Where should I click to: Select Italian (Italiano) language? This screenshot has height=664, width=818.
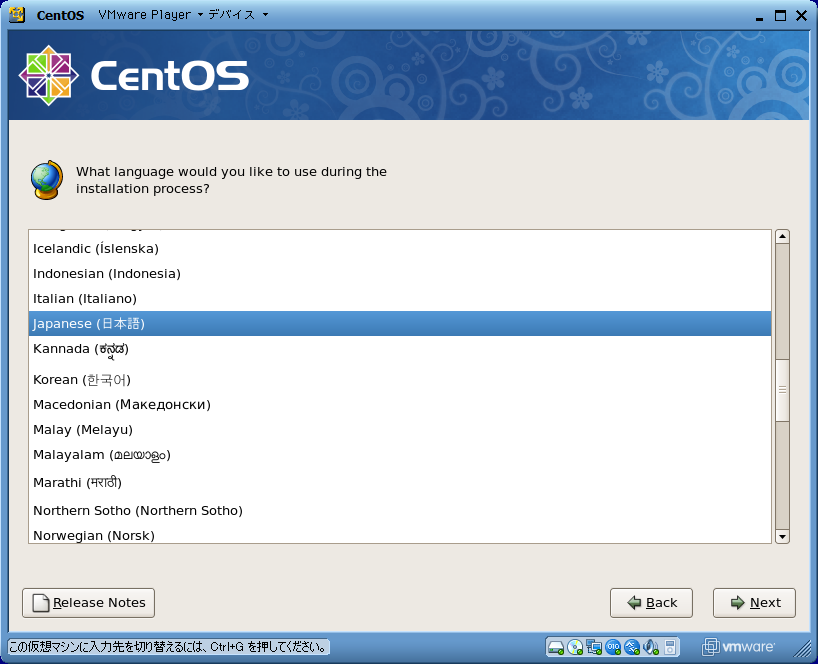click(x=400, y=299)
